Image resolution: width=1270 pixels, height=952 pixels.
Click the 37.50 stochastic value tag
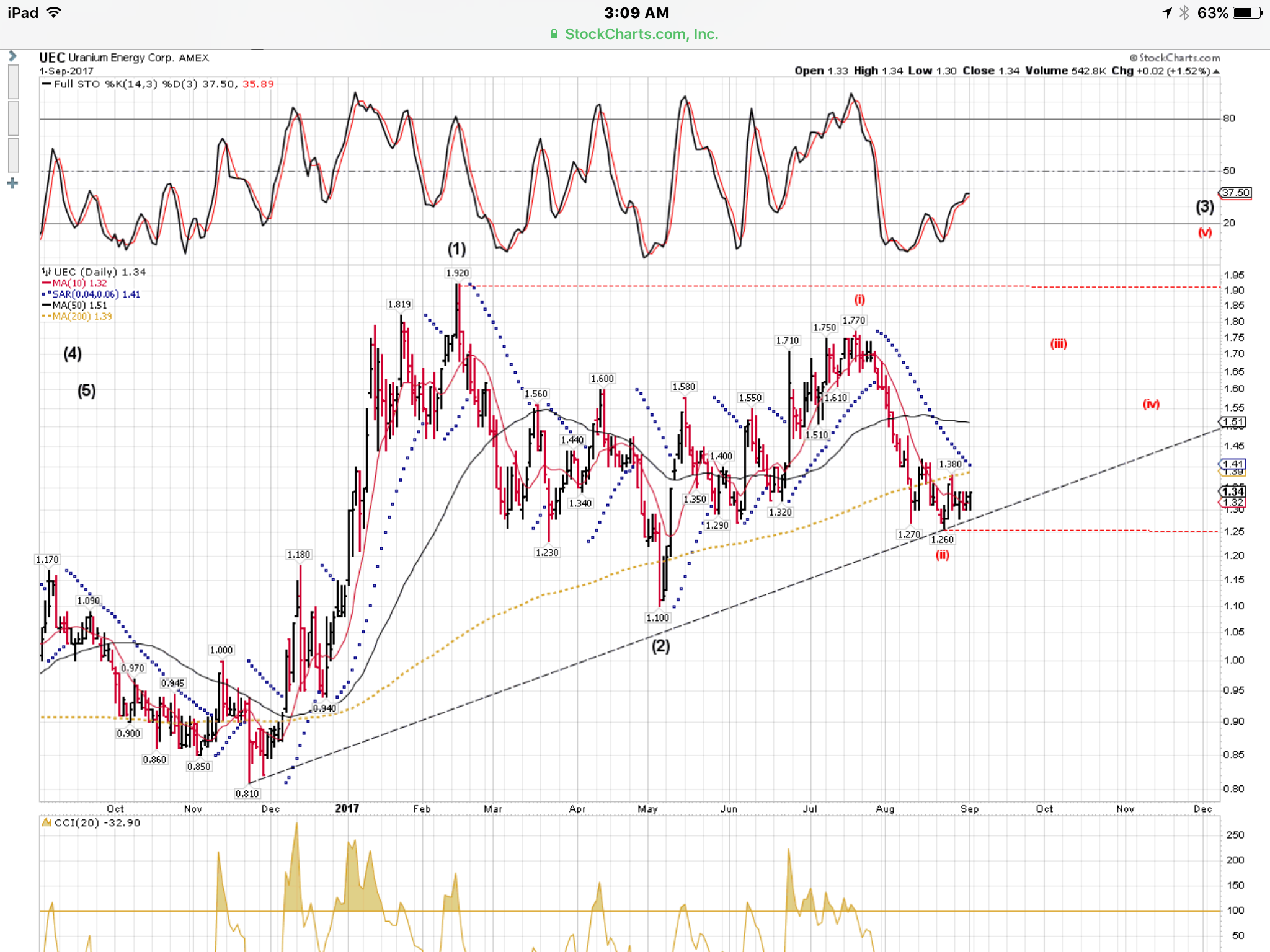pyautogui.click(x=1236, y=193)
